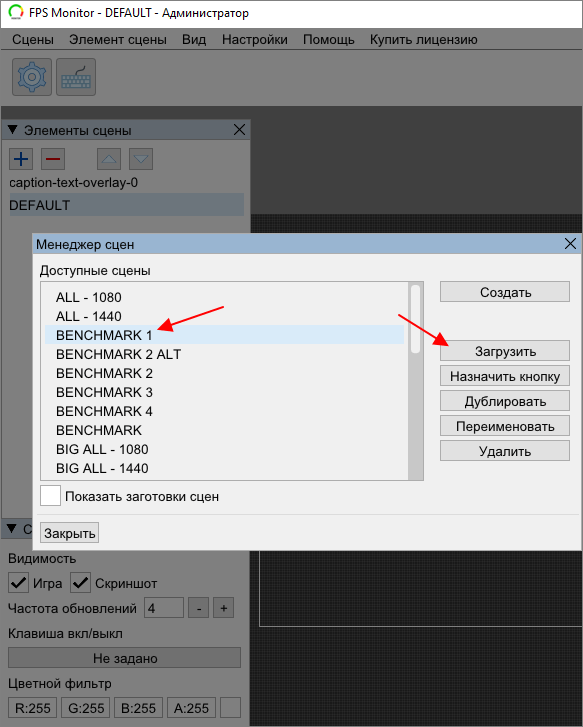Select scene BIG ALL - 1080

pos(224,449)
